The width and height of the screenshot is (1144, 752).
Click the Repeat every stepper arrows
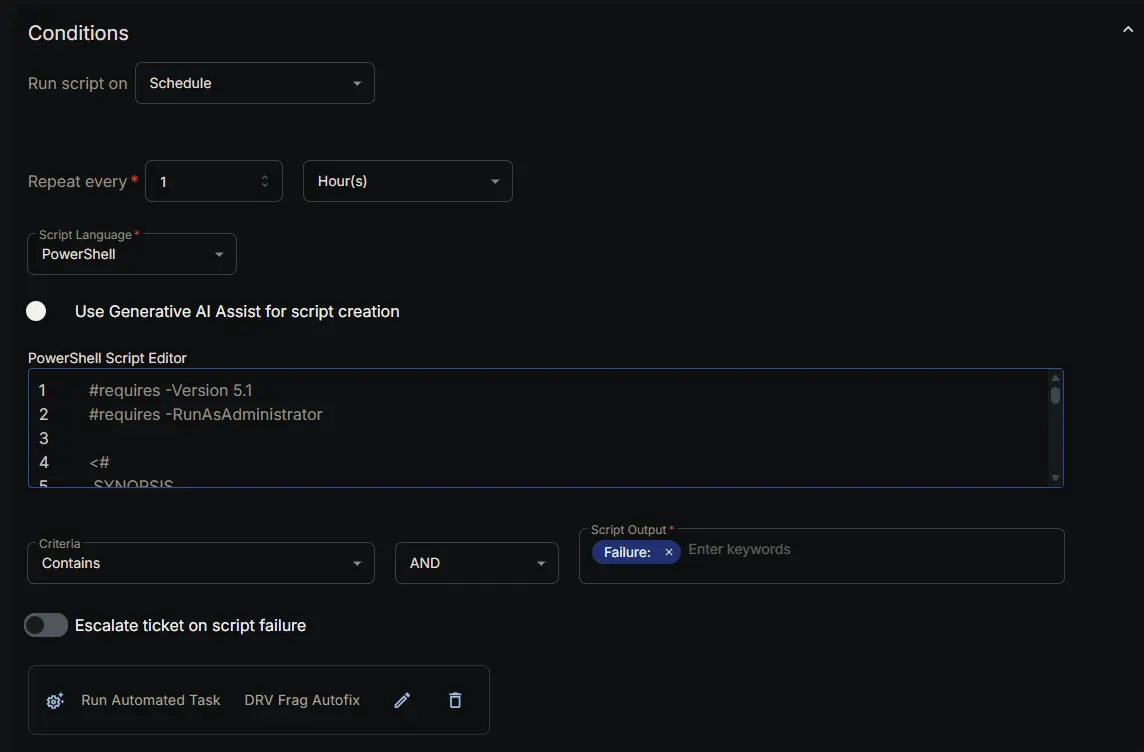click(265, 181)
